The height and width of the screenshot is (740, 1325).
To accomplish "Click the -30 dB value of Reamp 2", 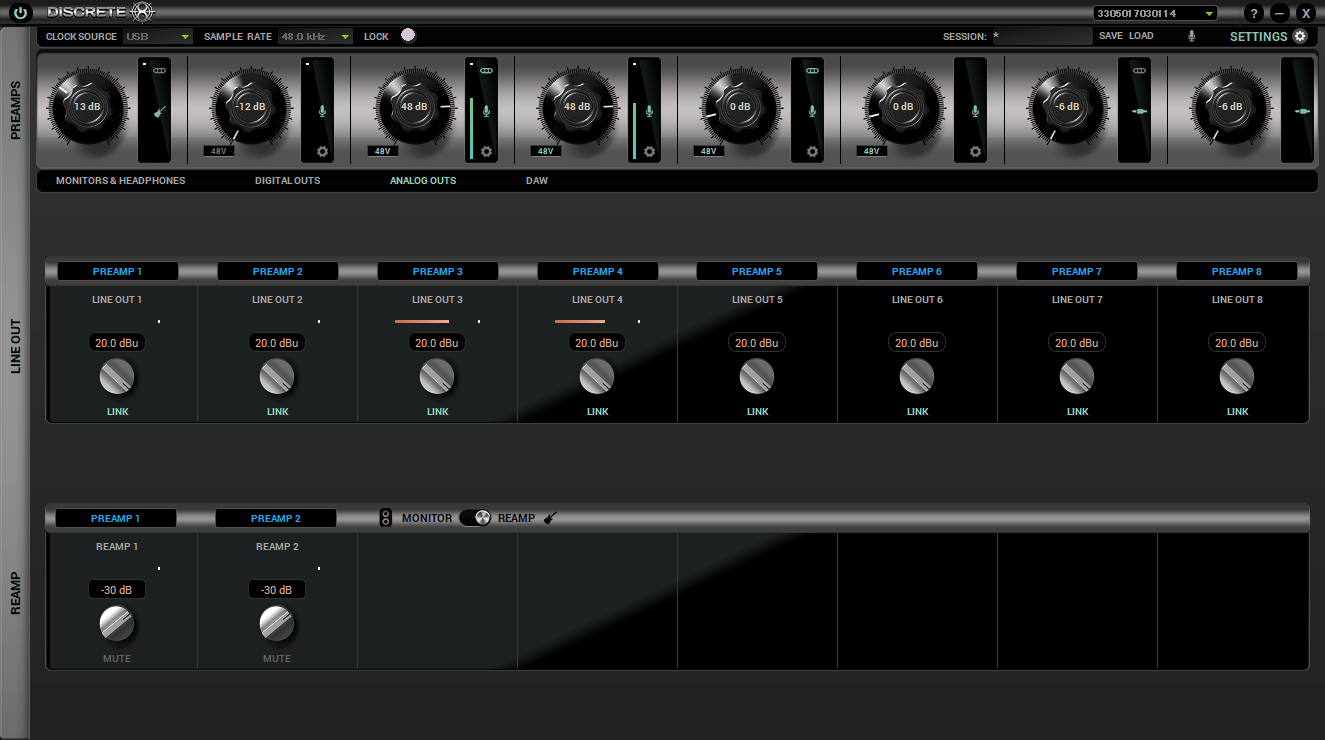I will click(277, 590).
